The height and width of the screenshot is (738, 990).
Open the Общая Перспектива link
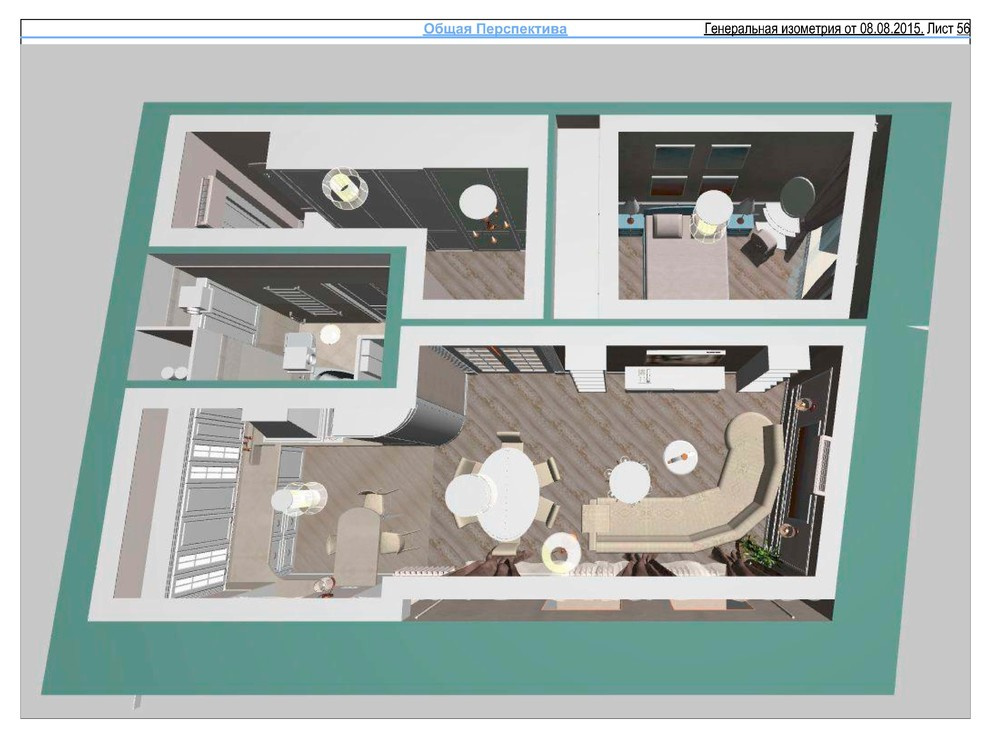[x=495, y=29]
